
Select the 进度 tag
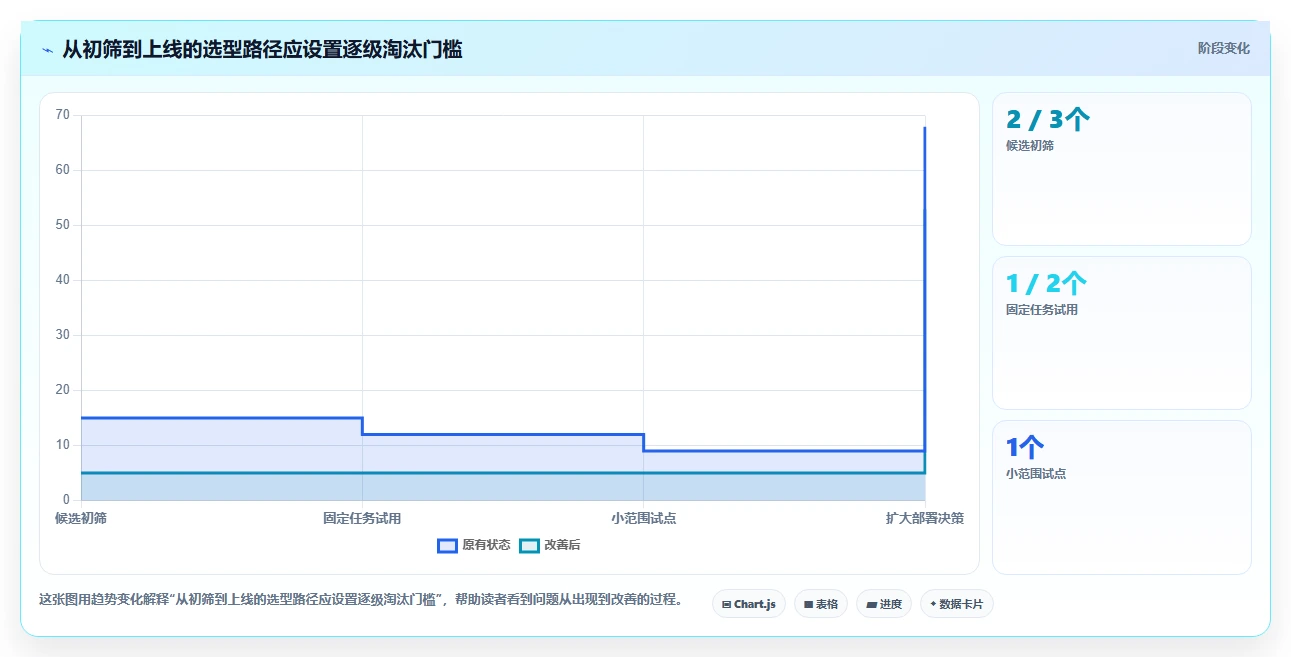point(884,604)
